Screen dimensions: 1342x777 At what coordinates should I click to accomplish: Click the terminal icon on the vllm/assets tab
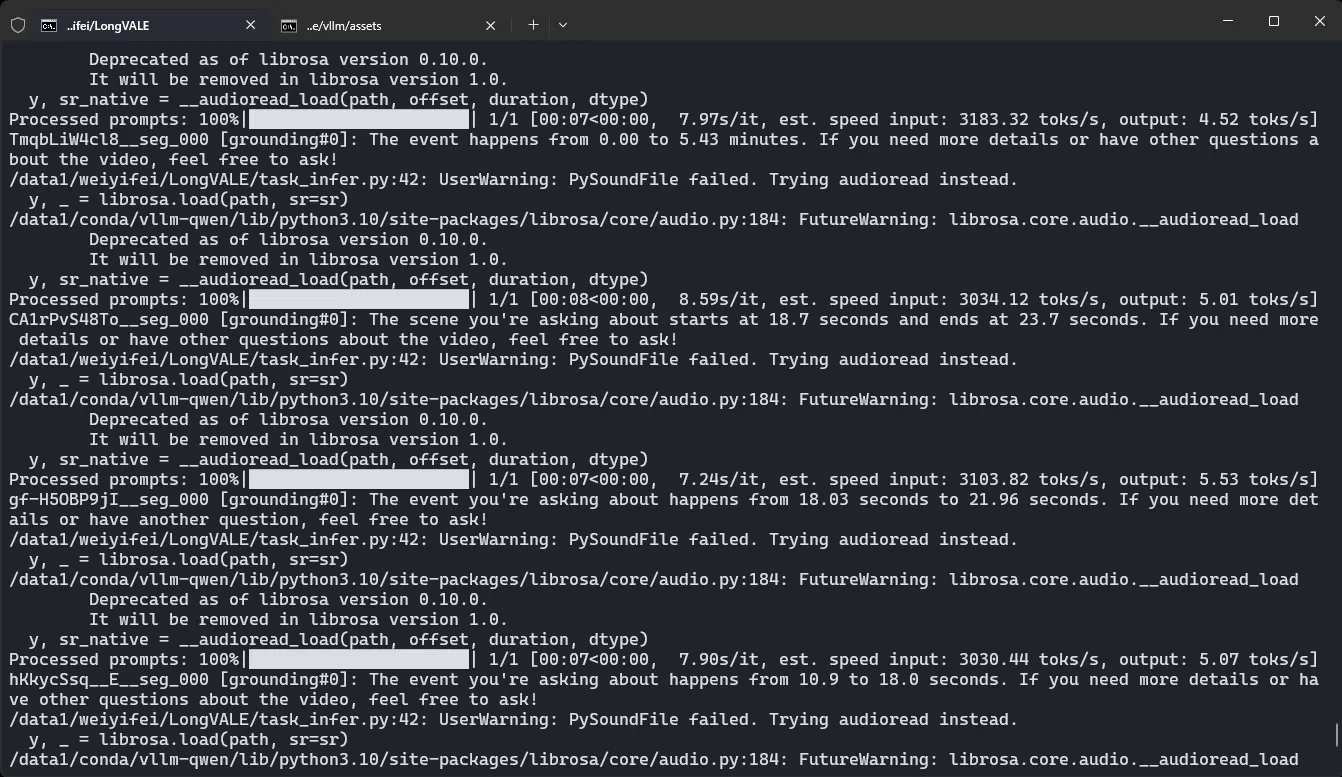(x=288, y=25)
